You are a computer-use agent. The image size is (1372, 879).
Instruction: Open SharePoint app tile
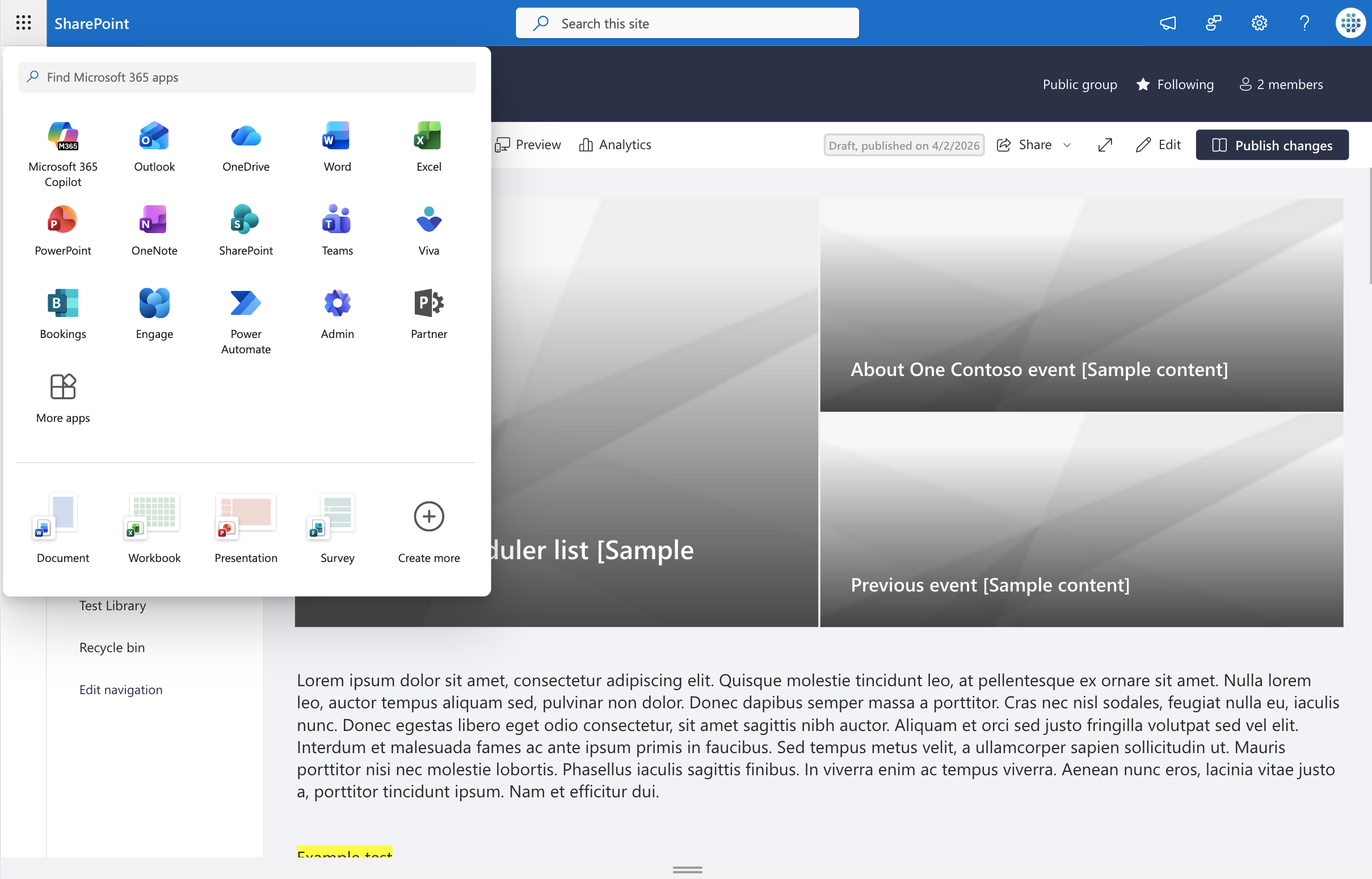(x=246, y=230)
